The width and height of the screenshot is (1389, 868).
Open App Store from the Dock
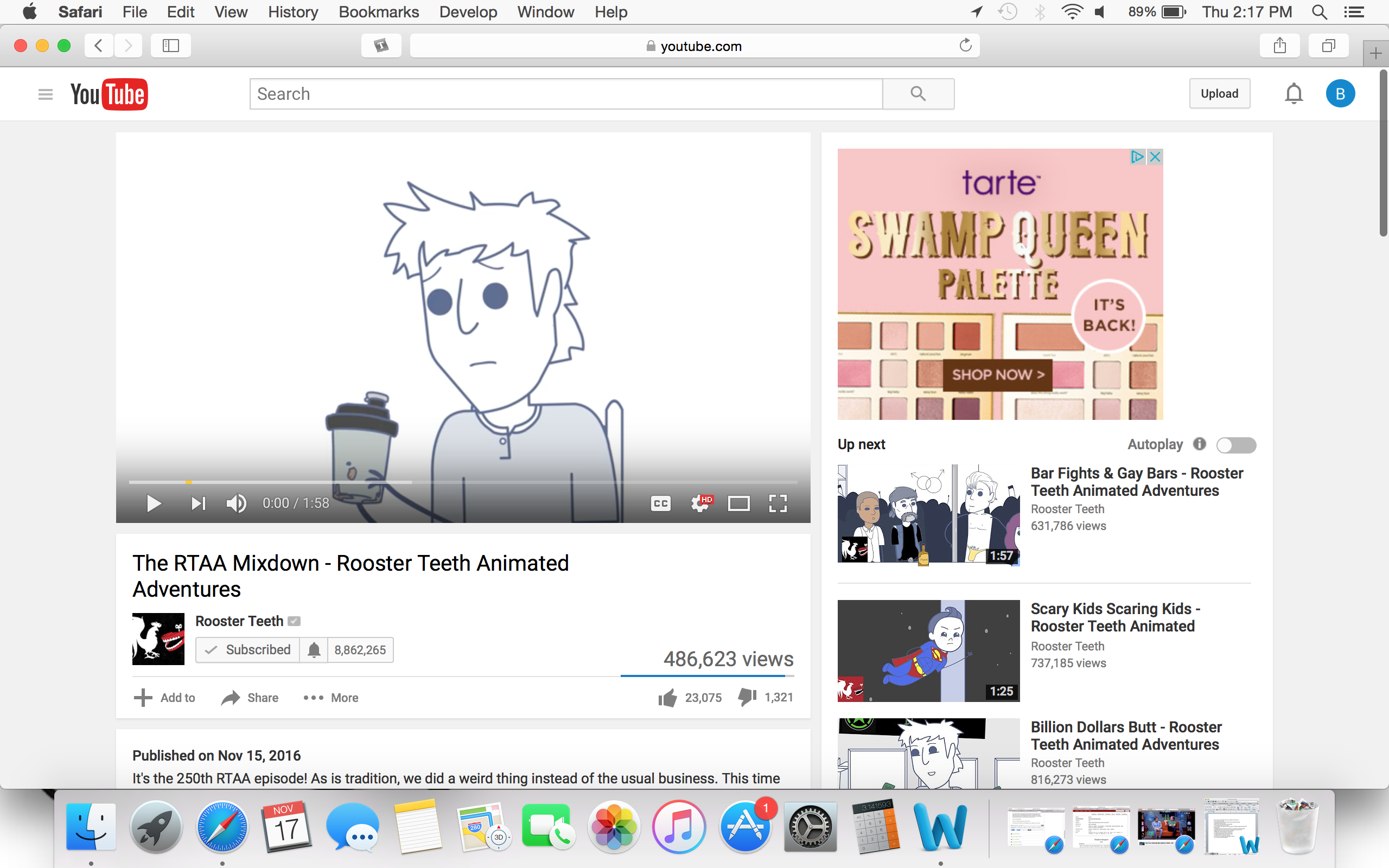(745, 827)
